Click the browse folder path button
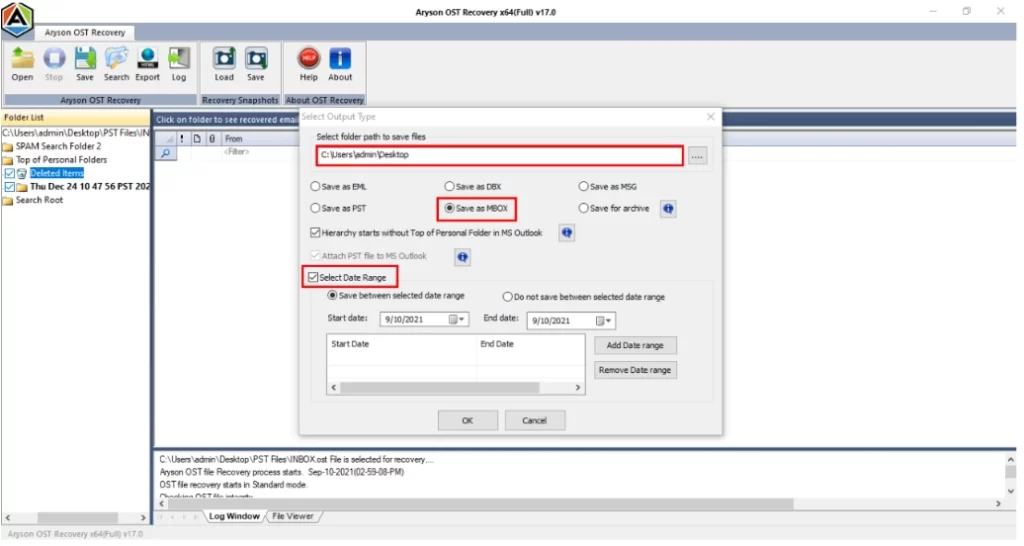 click(697, 156)
